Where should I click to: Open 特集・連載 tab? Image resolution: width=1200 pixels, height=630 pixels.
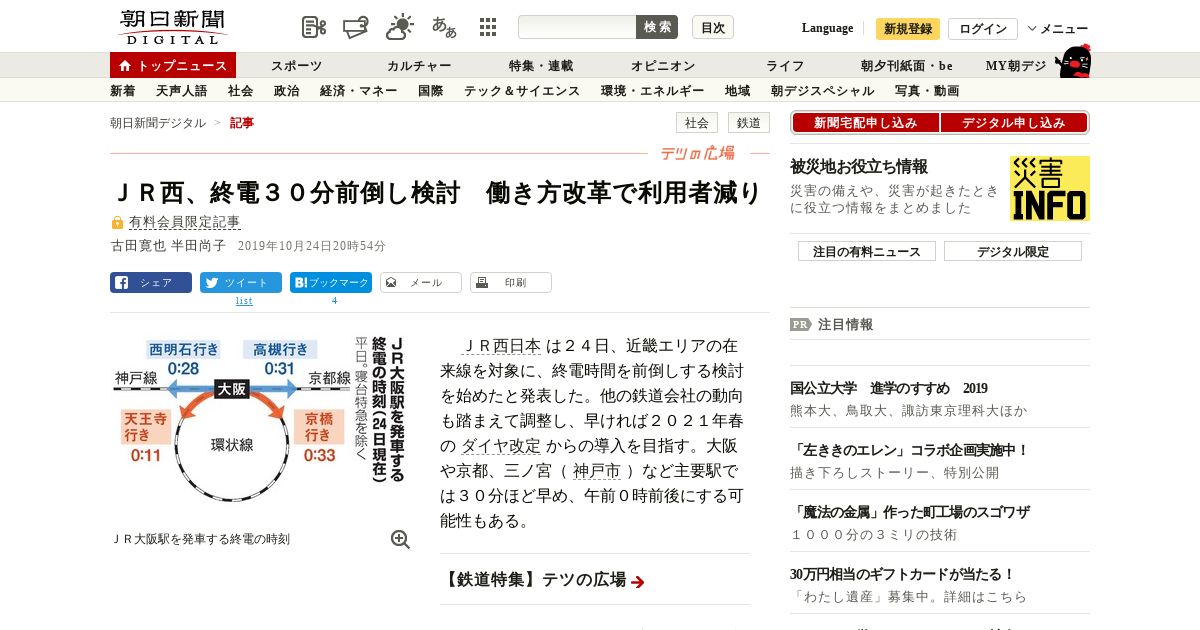(x=541, y=65)
